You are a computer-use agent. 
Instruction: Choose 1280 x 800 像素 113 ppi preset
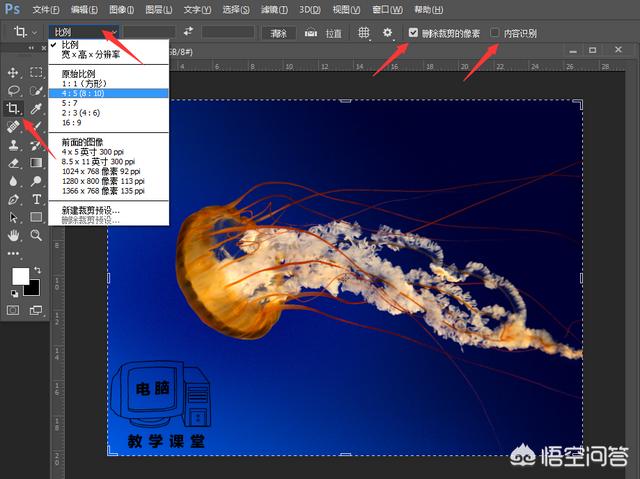109,181
